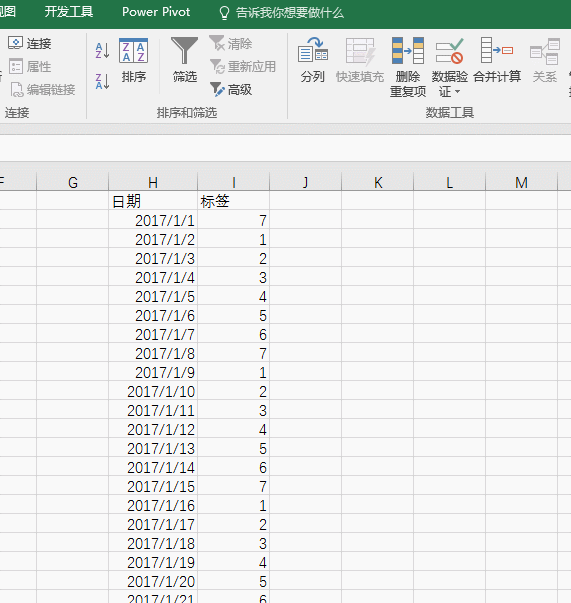This screenshot has height=603, width=571.
Task: Select the cell 2017/1/13
Action: click(x=153, y=448)
